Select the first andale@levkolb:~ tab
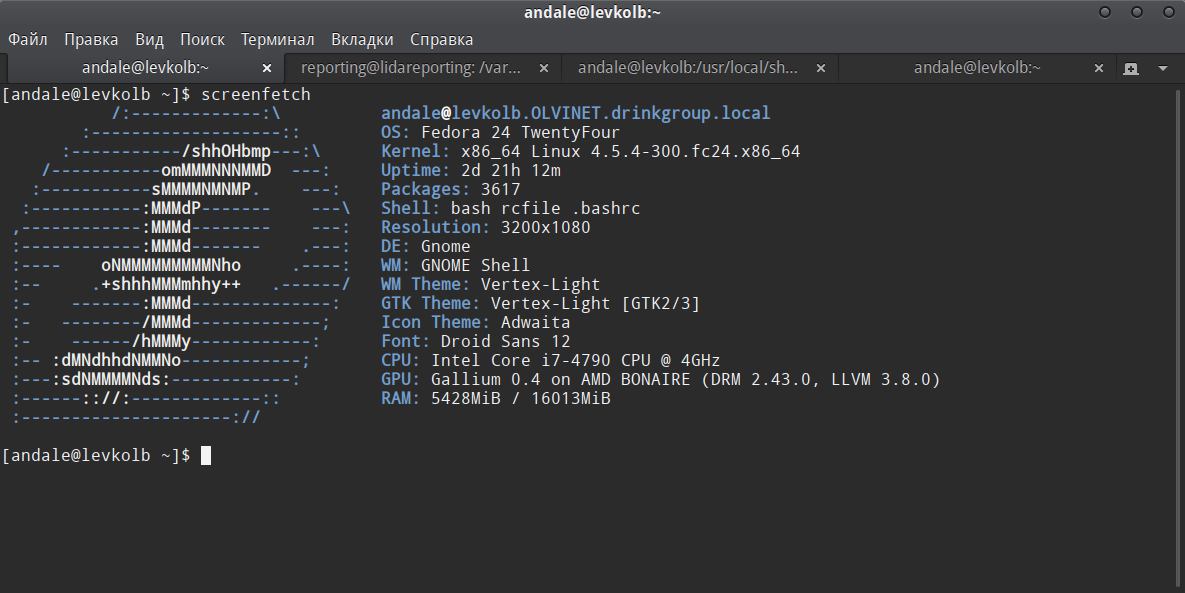 tap(145, 68)
